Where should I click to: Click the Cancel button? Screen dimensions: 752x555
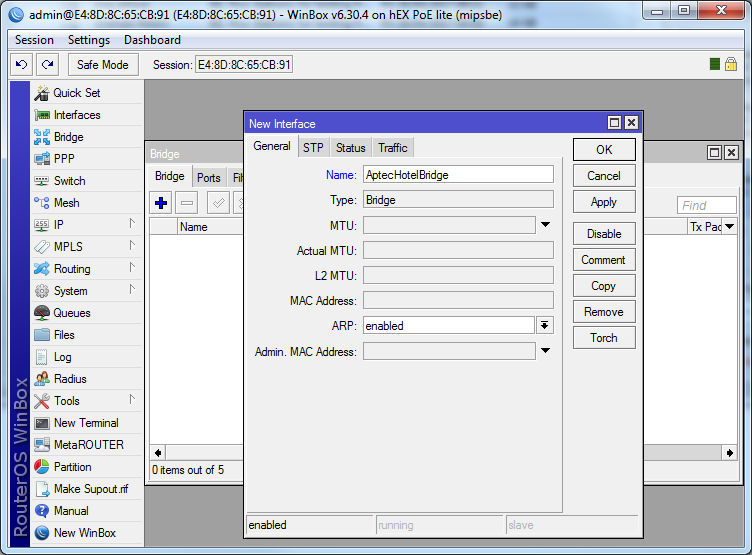point(604,176)
